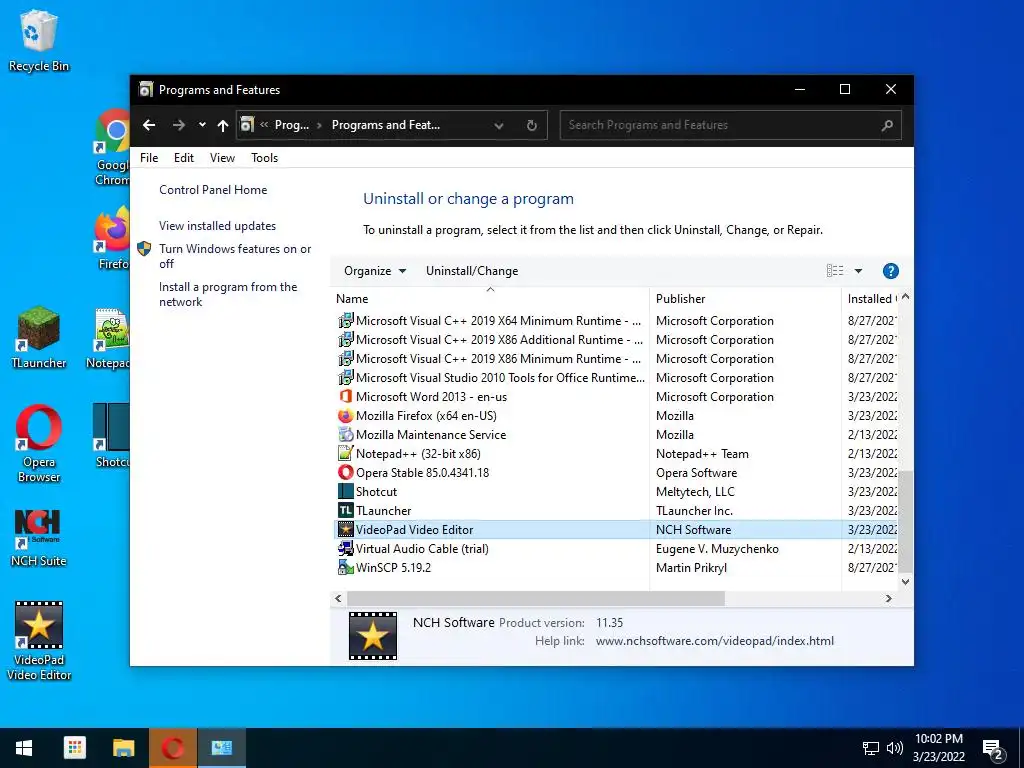Screen dimensions: 1024x768
Task: Open the Edit menu
Action: click(184, 157)
